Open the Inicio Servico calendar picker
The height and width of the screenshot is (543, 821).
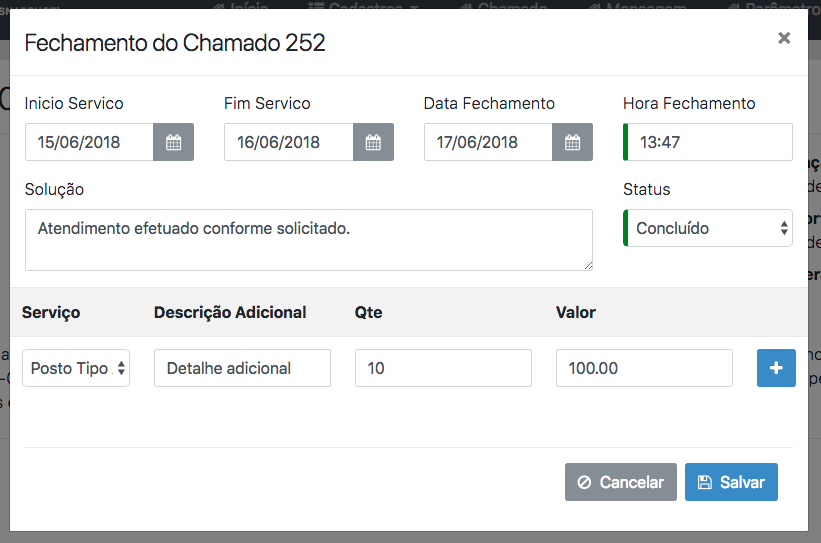click(x=173, y=142)
